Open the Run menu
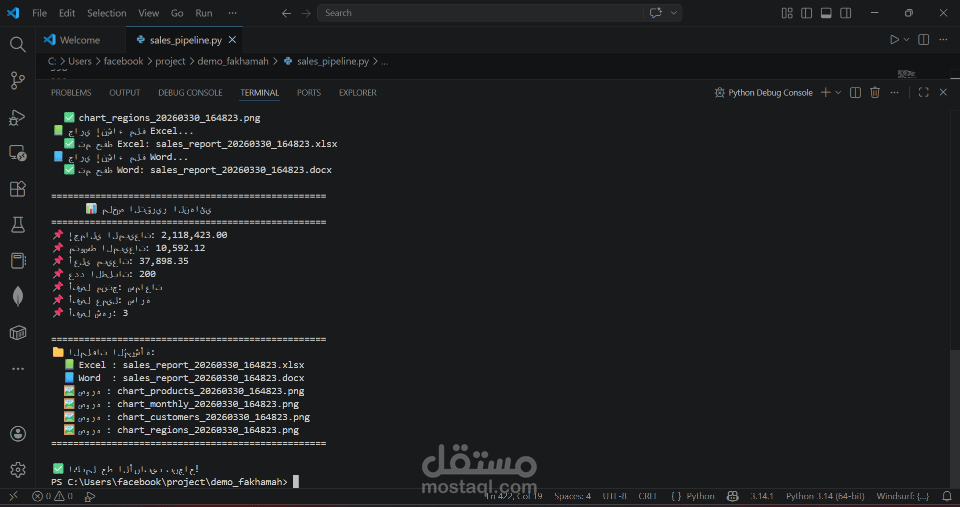This screenshot has height=507, width=960. click(x=204, y=13)
